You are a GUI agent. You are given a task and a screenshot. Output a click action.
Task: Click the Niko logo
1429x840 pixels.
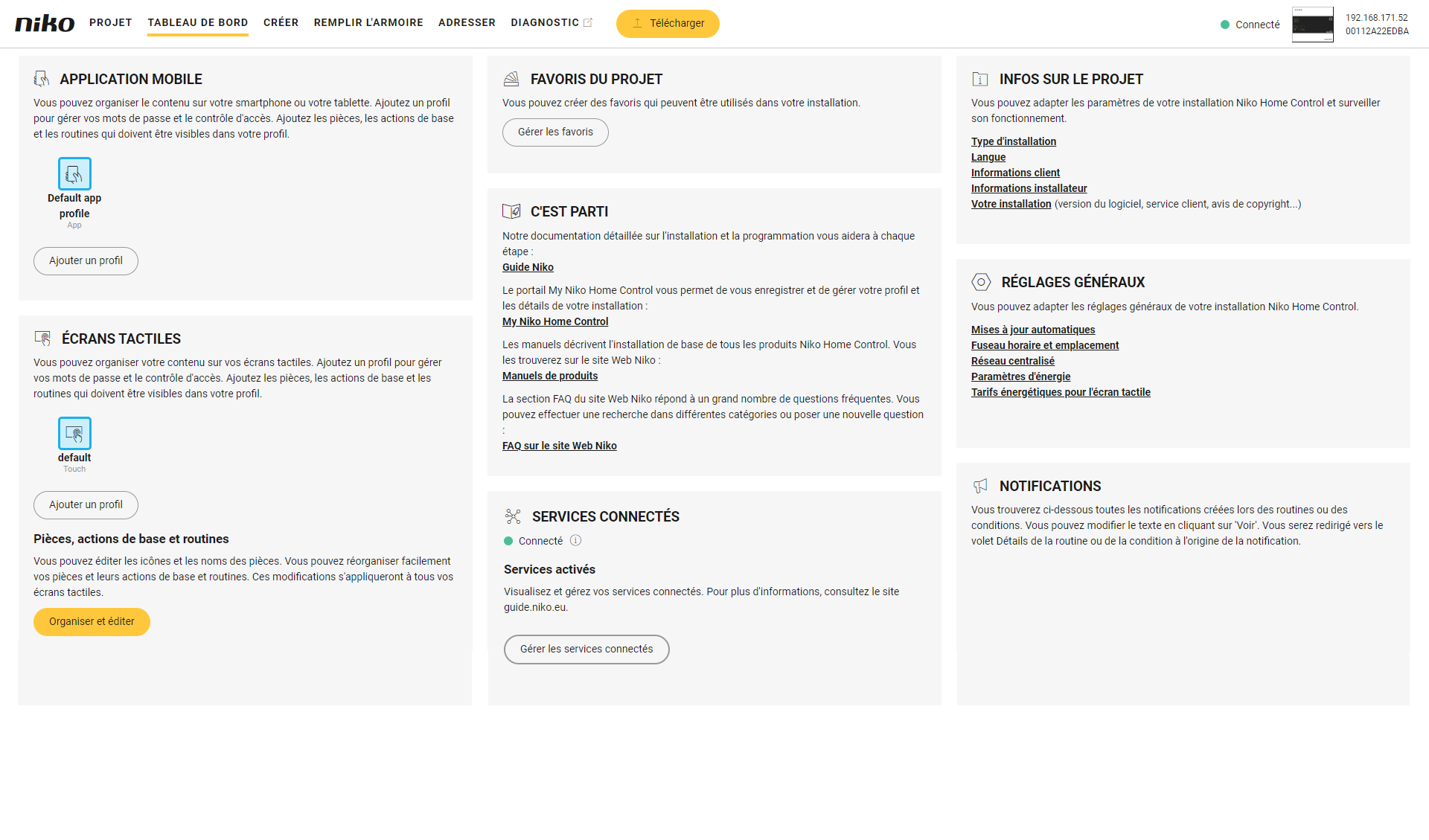click(45, 23)
